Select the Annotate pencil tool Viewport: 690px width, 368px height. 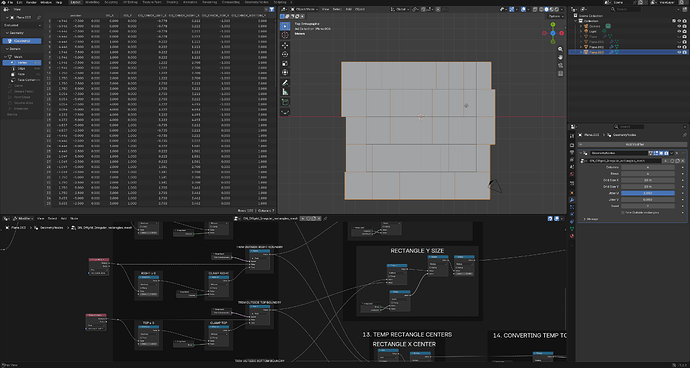(x=285, y=83)
